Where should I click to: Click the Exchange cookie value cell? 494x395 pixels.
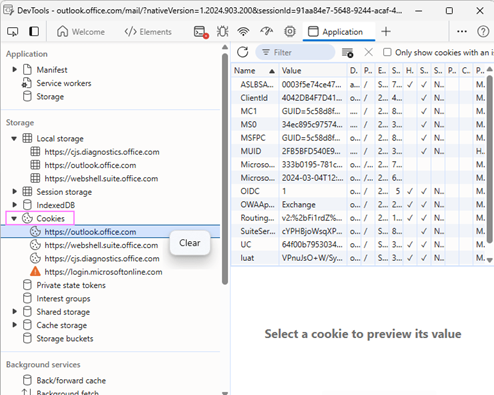point(313,205)
